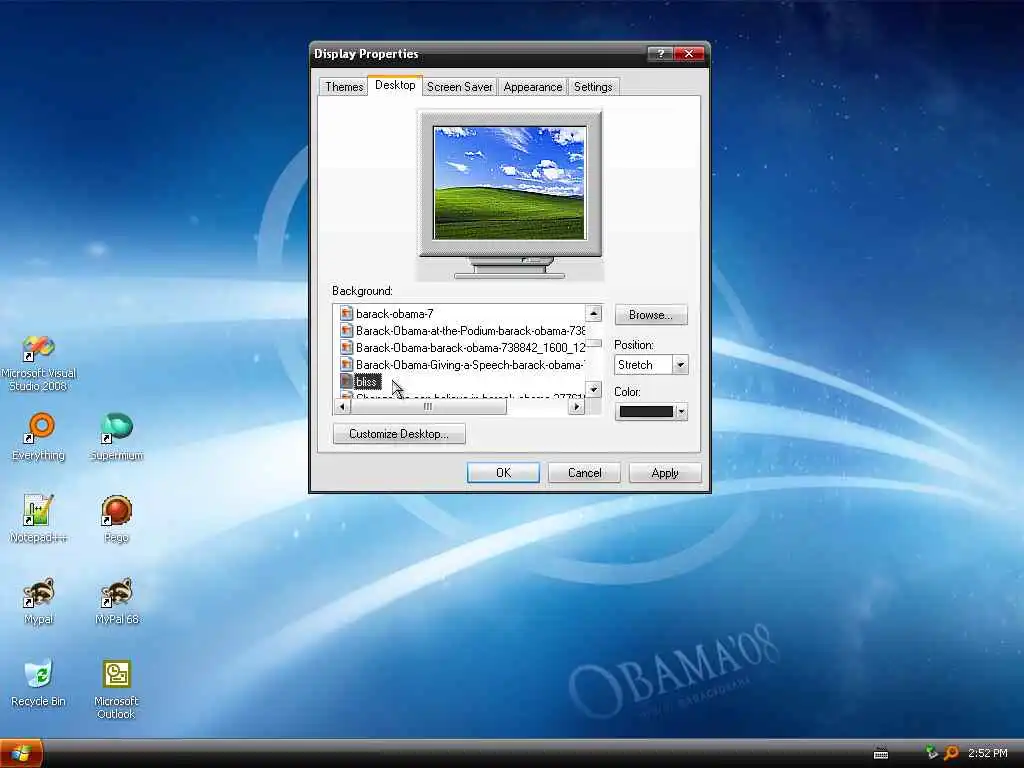Screen dimensions: 1024x768
Task: Open the Appearance tab
Action: tap(532, 87)
